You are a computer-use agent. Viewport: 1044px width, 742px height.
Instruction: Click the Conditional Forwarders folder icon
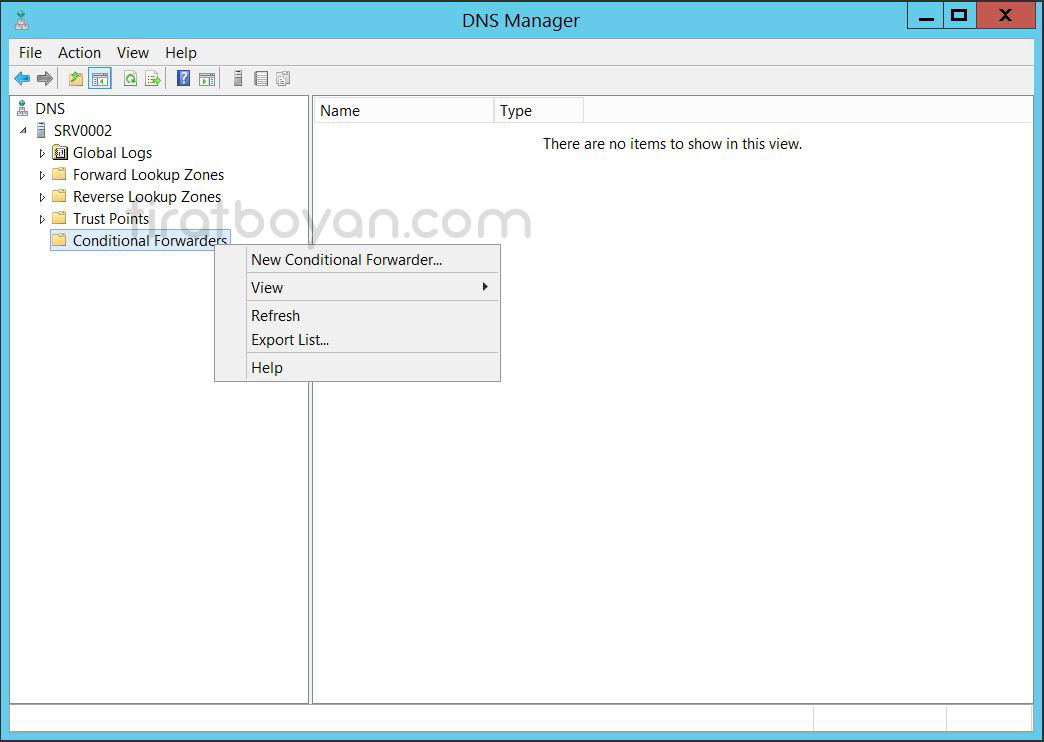(59, 240)
